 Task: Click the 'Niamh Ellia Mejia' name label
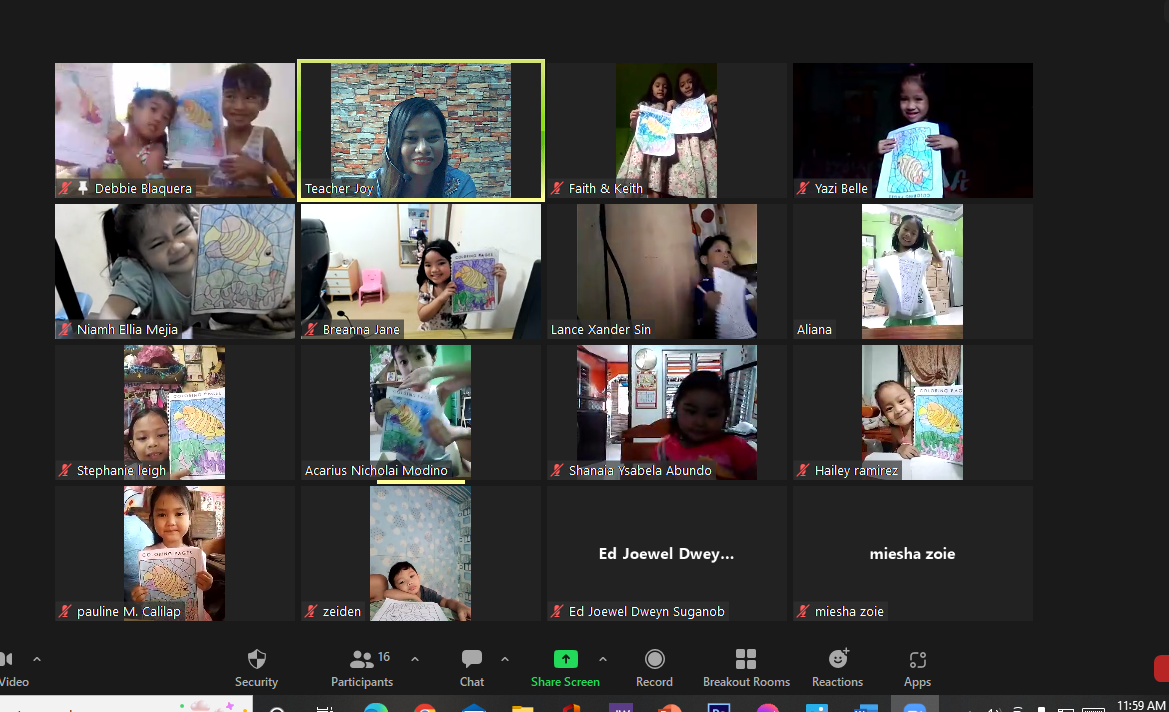(127, 330)
